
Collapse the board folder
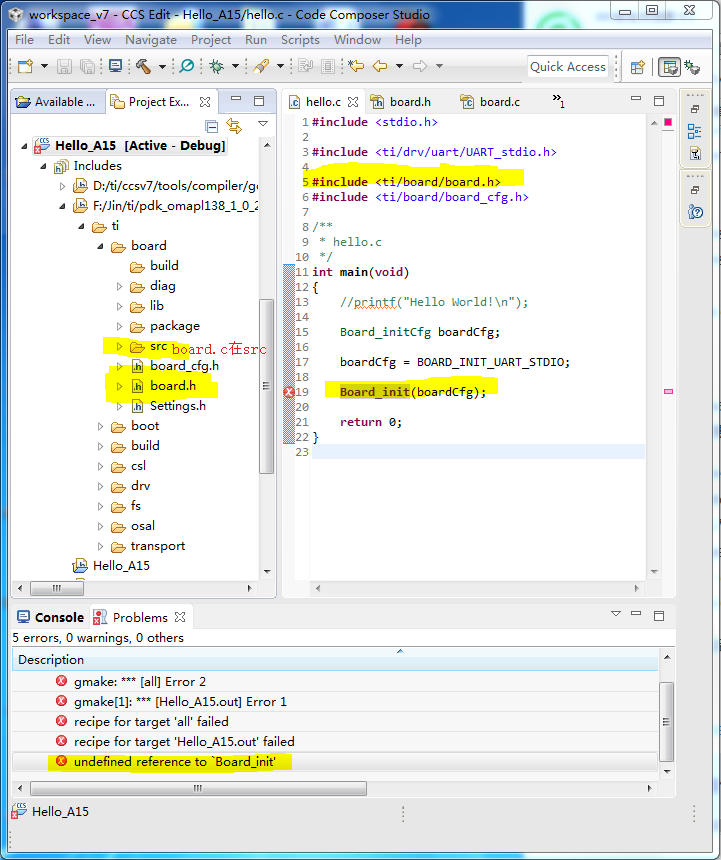coord(100,247)
